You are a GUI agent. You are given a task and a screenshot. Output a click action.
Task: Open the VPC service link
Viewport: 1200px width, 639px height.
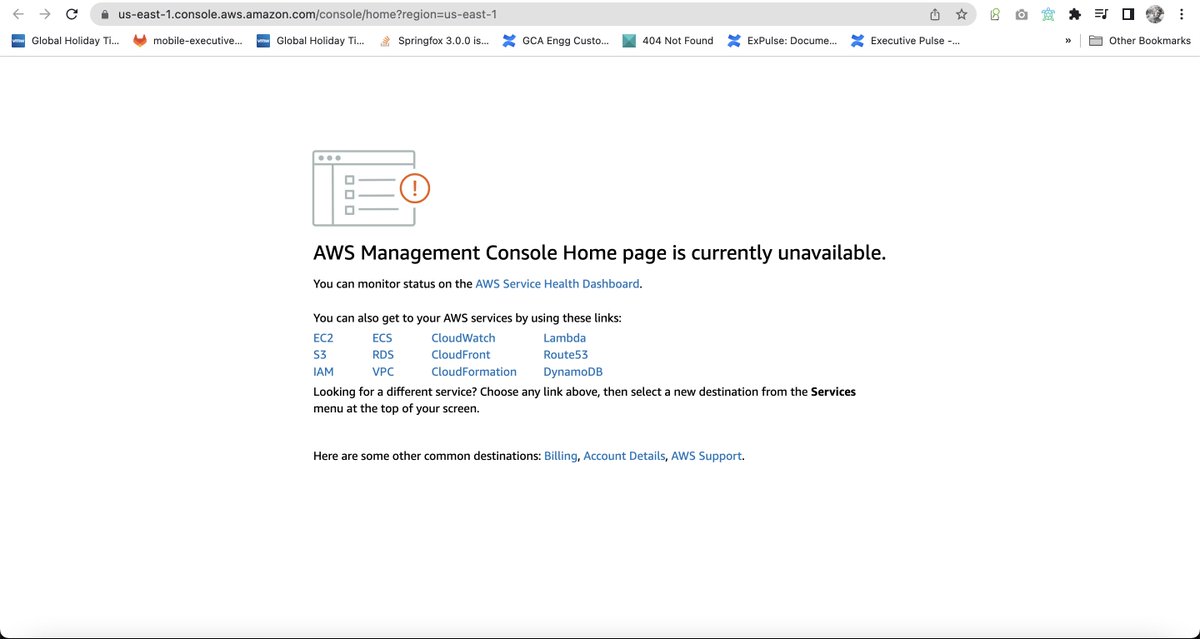pos(383,371)
